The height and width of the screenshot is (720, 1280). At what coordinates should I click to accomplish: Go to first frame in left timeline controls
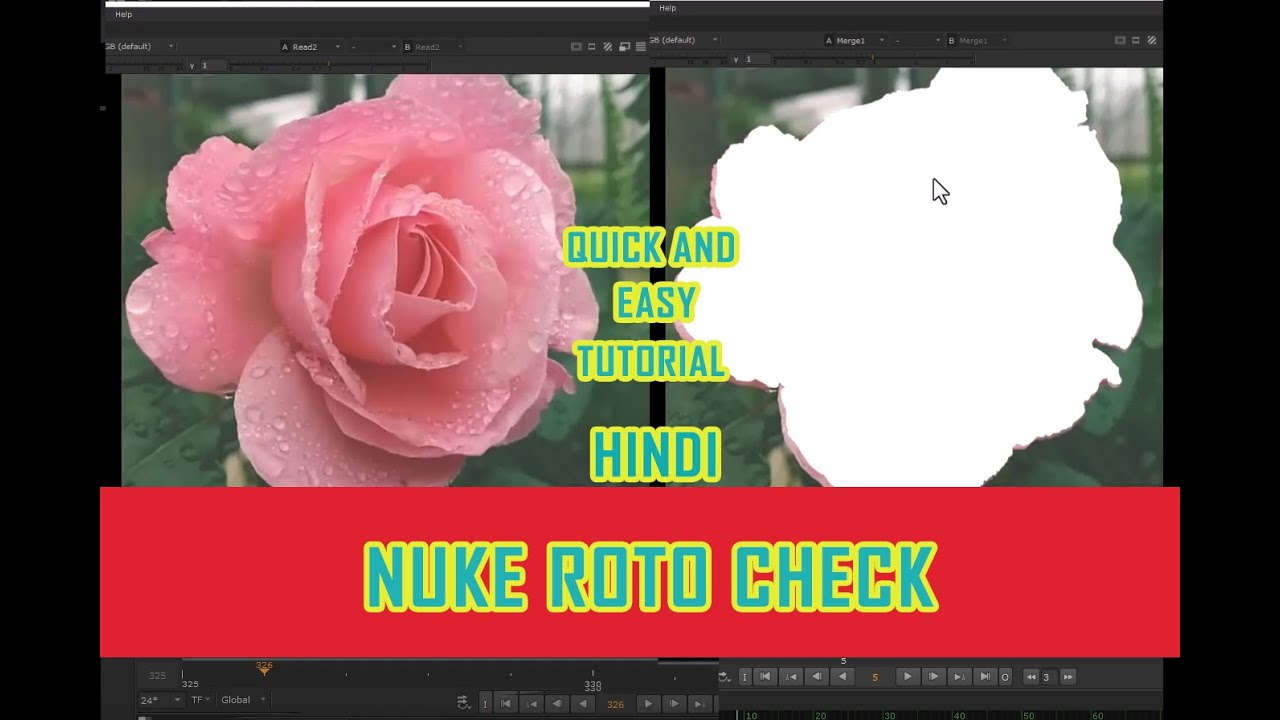(x=506, y=704)
